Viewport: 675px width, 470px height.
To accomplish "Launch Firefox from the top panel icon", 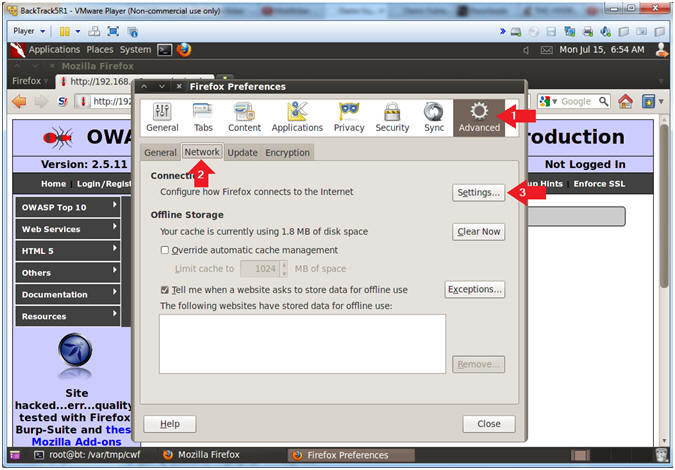I will click(184, 50).
